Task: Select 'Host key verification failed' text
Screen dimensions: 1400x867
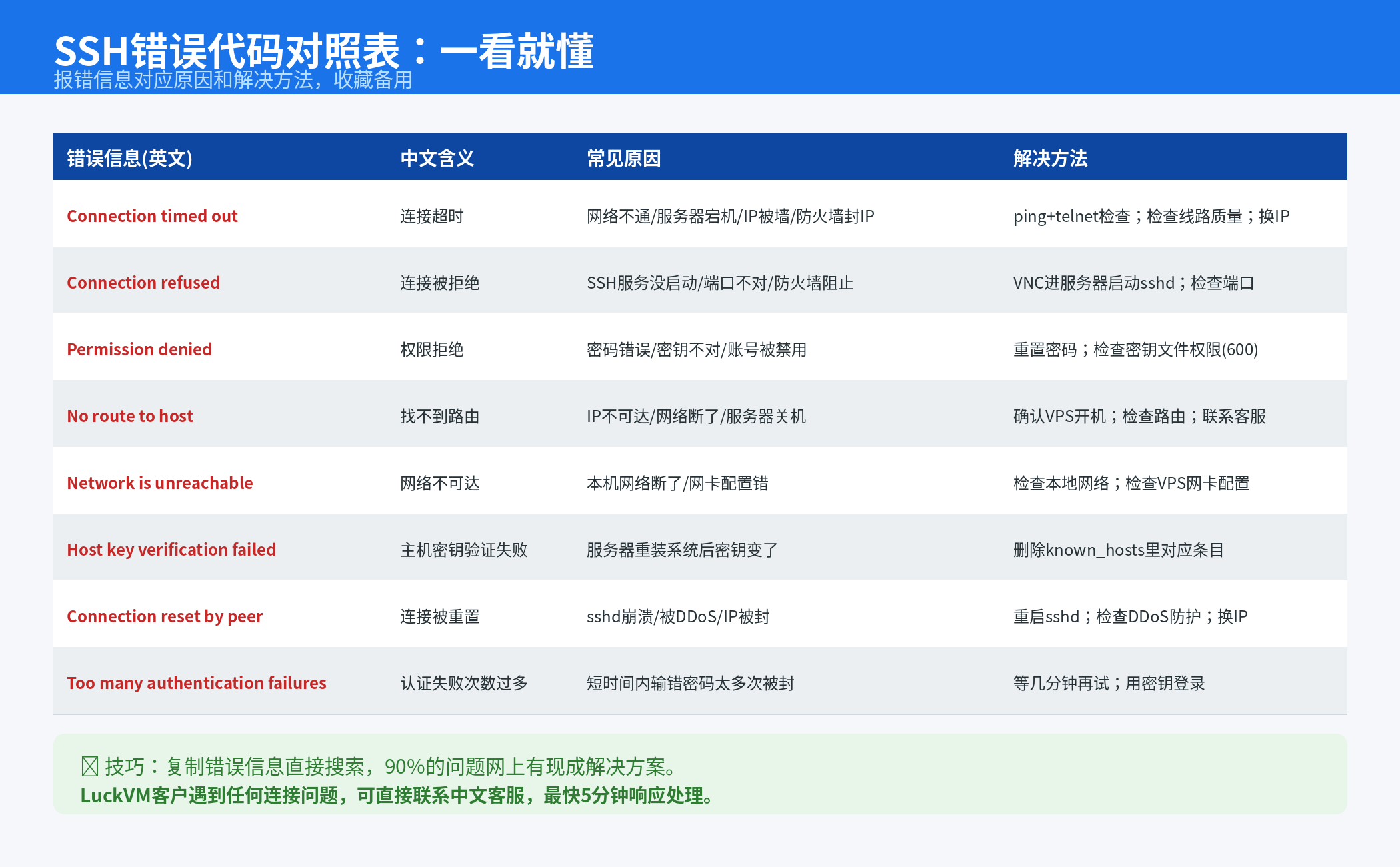Action: (x=171, y=550)
